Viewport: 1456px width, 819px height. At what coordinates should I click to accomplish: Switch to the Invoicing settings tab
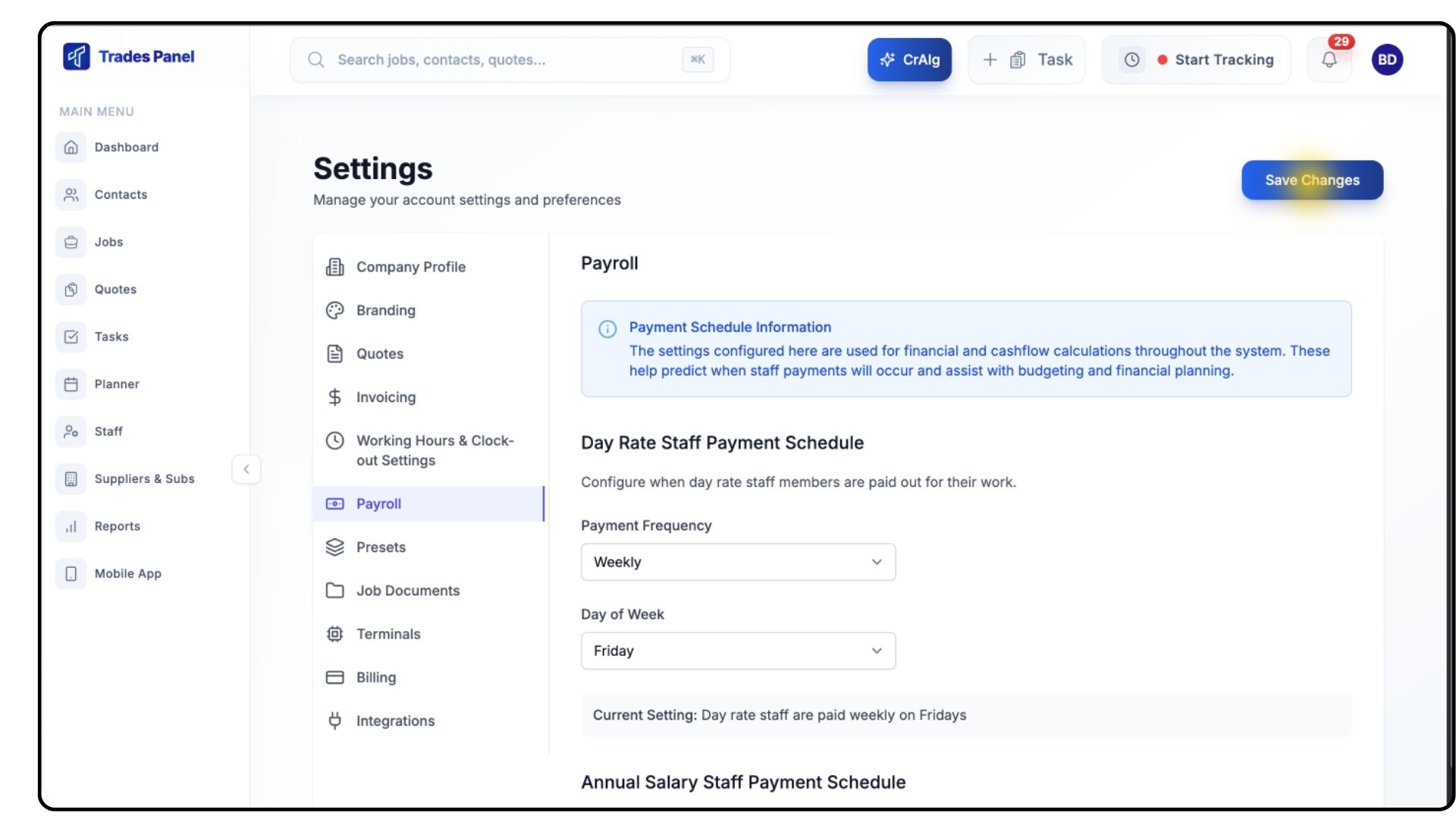[385, 397]
